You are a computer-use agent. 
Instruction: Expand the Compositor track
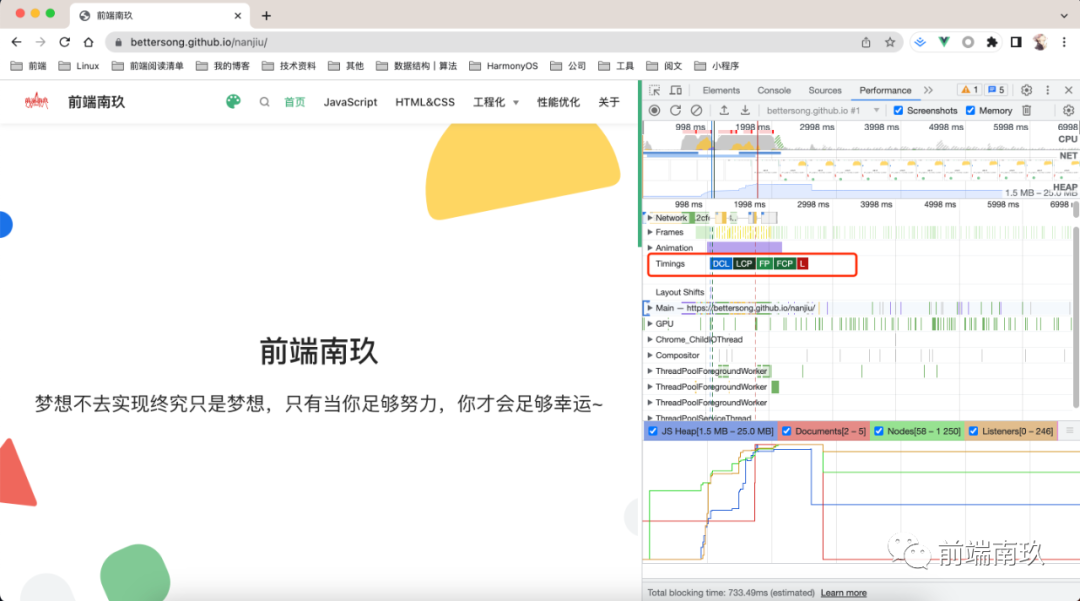coord(650,355)
